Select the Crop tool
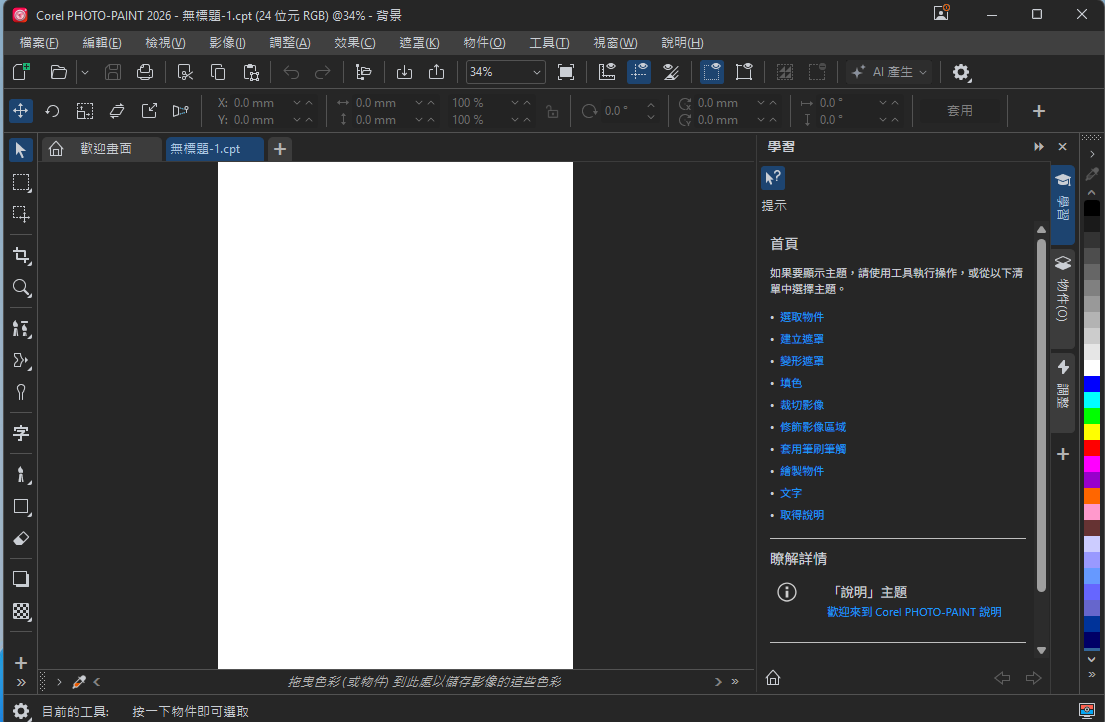The height and width of the screenshot is (722, 1105). 21,256
